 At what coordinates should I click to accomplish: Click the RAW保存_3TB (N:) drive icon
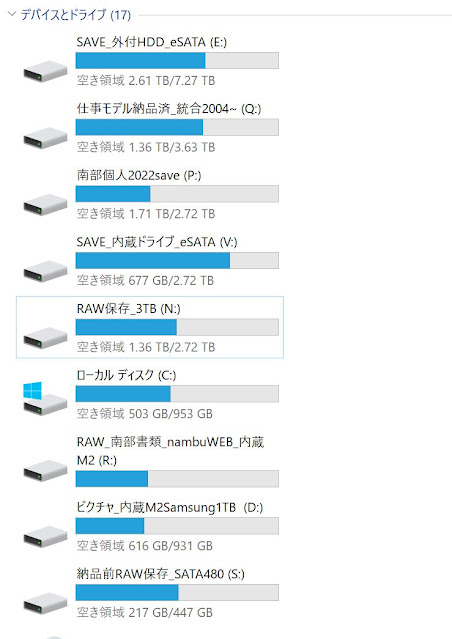point(45,337)
